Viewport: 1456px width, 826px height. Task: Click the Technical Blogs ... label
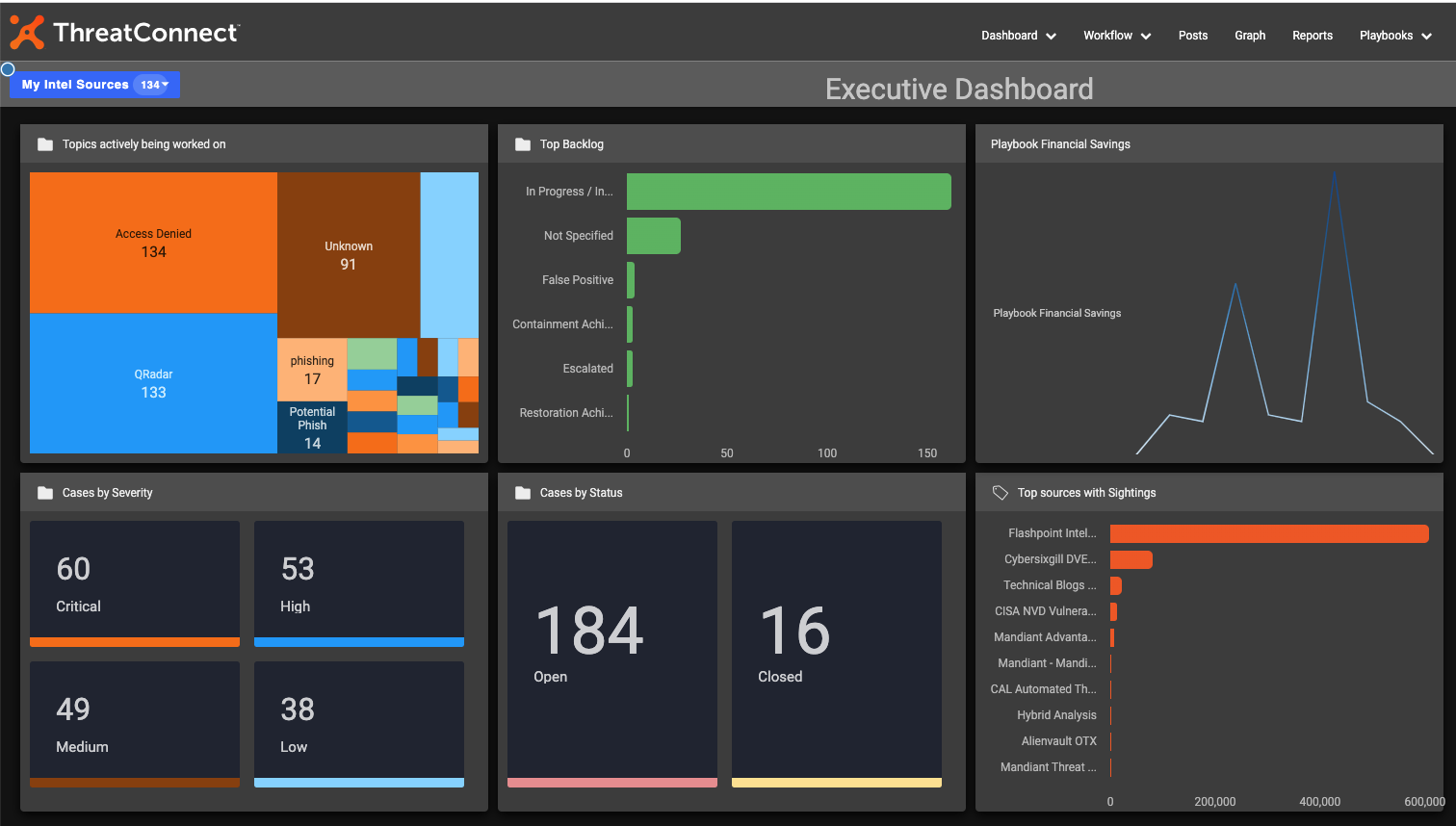(1050, 585)
